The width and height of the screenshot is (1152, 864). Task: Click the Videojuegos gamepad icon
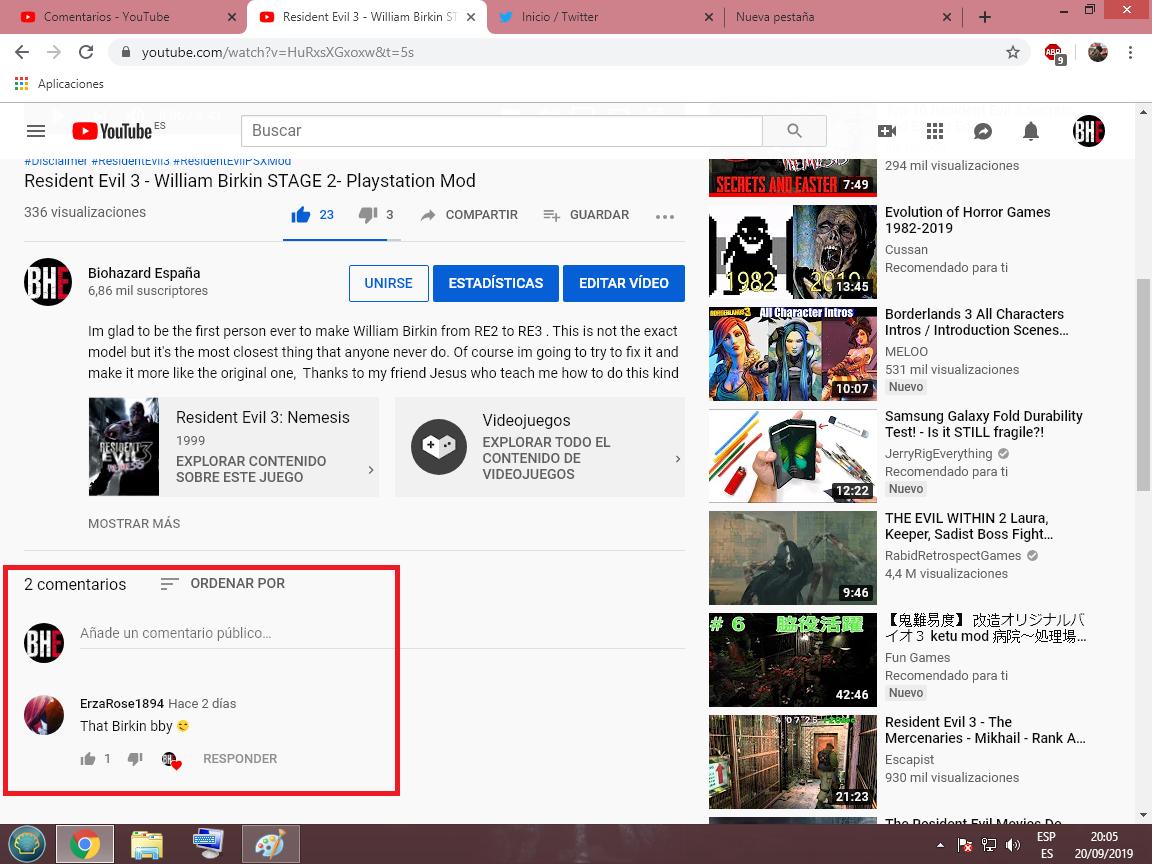pyautogui.click(x=439, y=447)
